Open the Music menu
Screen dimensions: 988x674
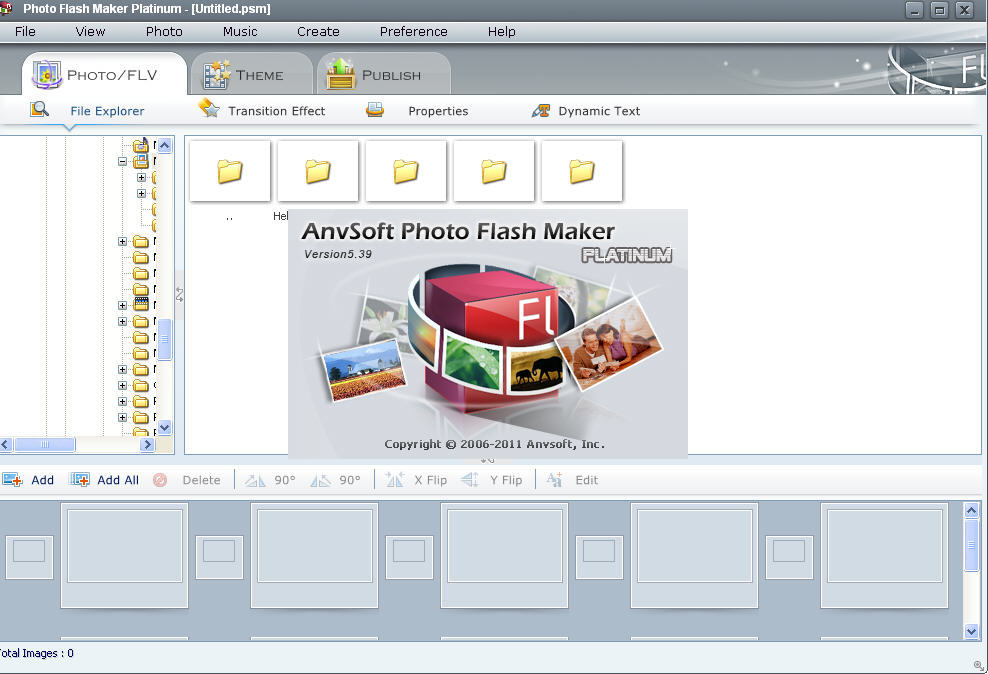tap(240, 31)
